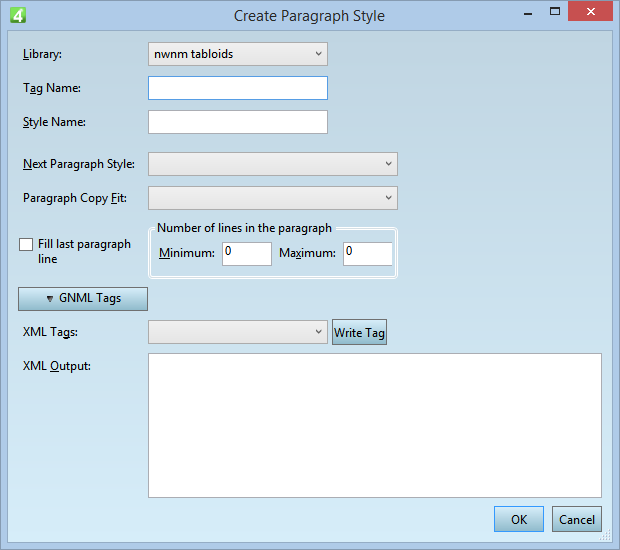Collapse the GNML Tags section button
Screen dimensions: 620x550
click(x=83, y=299)
